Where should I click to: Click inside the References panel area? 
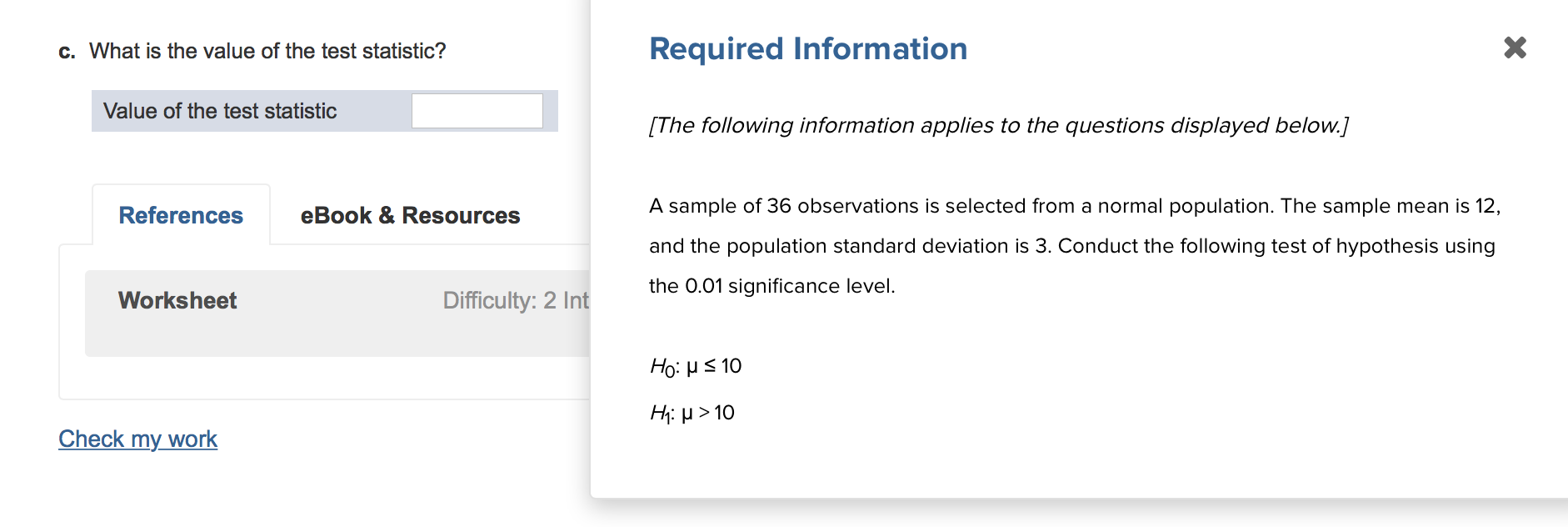pyautogui.click(x=325, y=375)
